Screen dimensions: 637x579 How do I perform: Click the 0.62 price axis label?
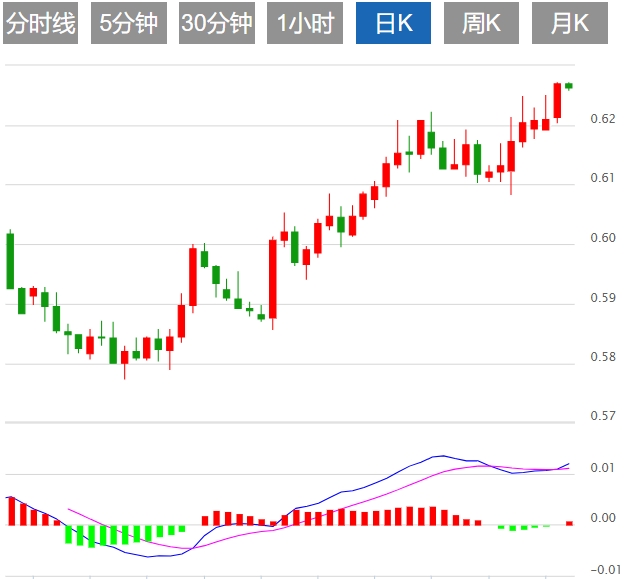click(x=603, y=119)
